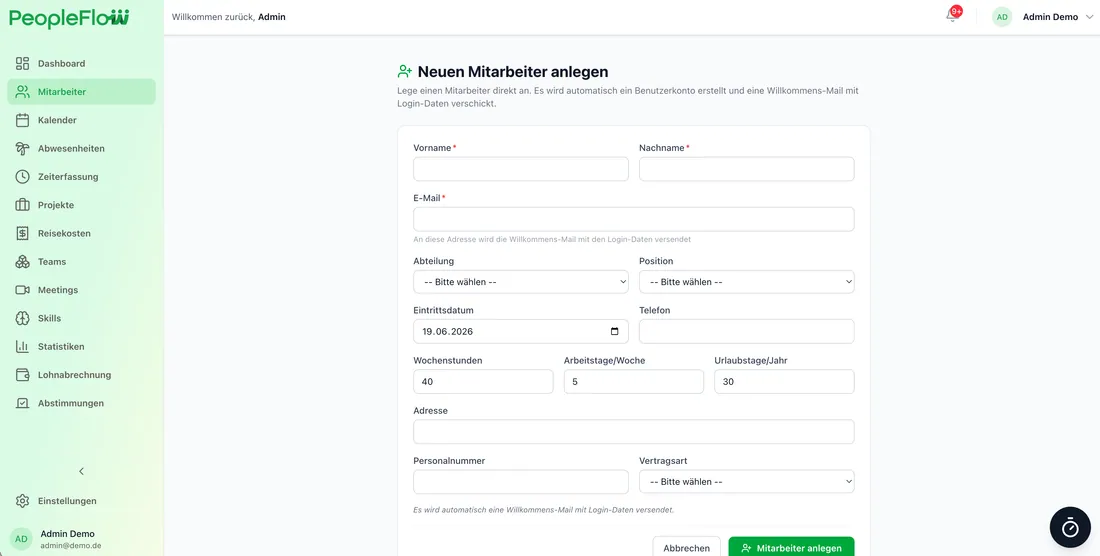Image resolution: width=1100 pixels, height=556 pixels.
Task: Open Einstellungen label in sidebar
Action: point(67,501)
